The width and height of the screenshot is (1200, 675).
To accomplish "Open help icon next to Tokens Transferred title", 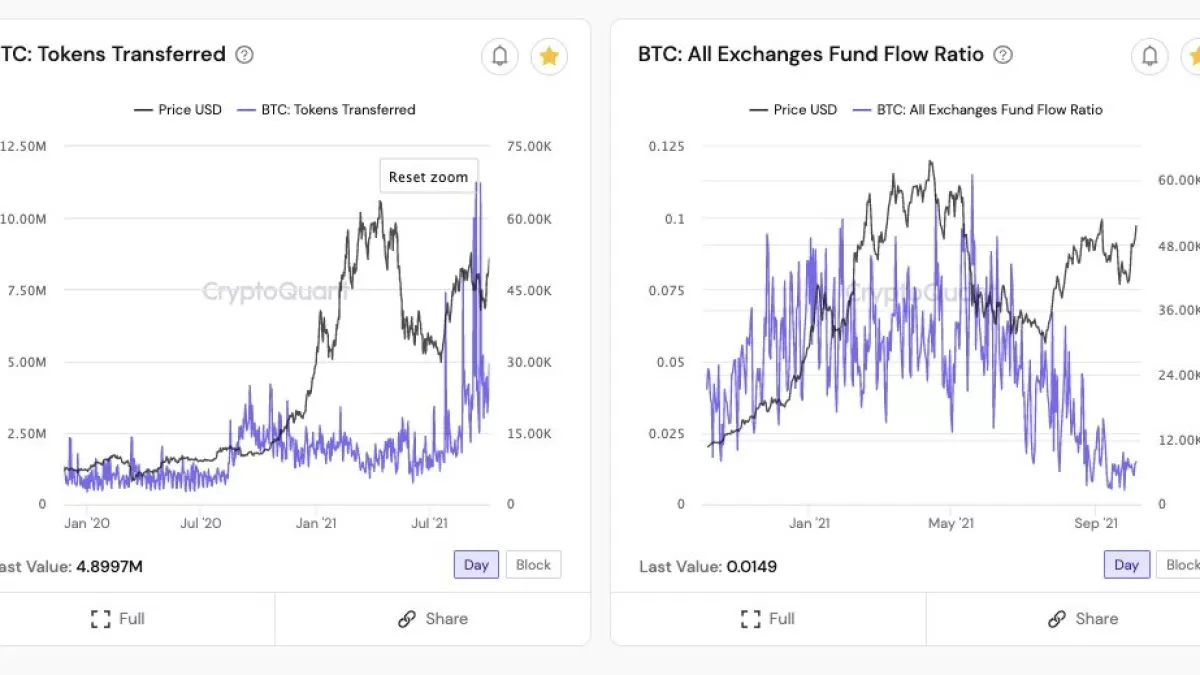I will pyautogui.click(x=244, y=55).
